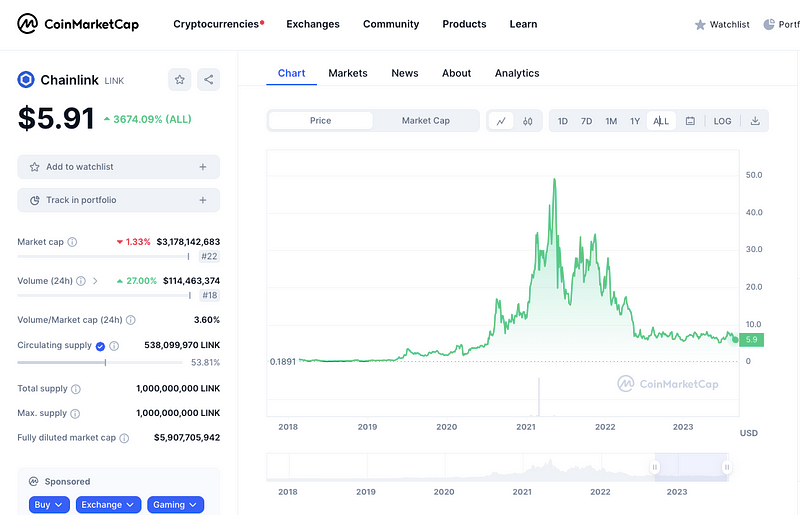The width and height of the screenshot is (800, 515).
Task: Click the star favorite icon beside Chainlink
Action: pyautogui.click(x=179, y=80)
